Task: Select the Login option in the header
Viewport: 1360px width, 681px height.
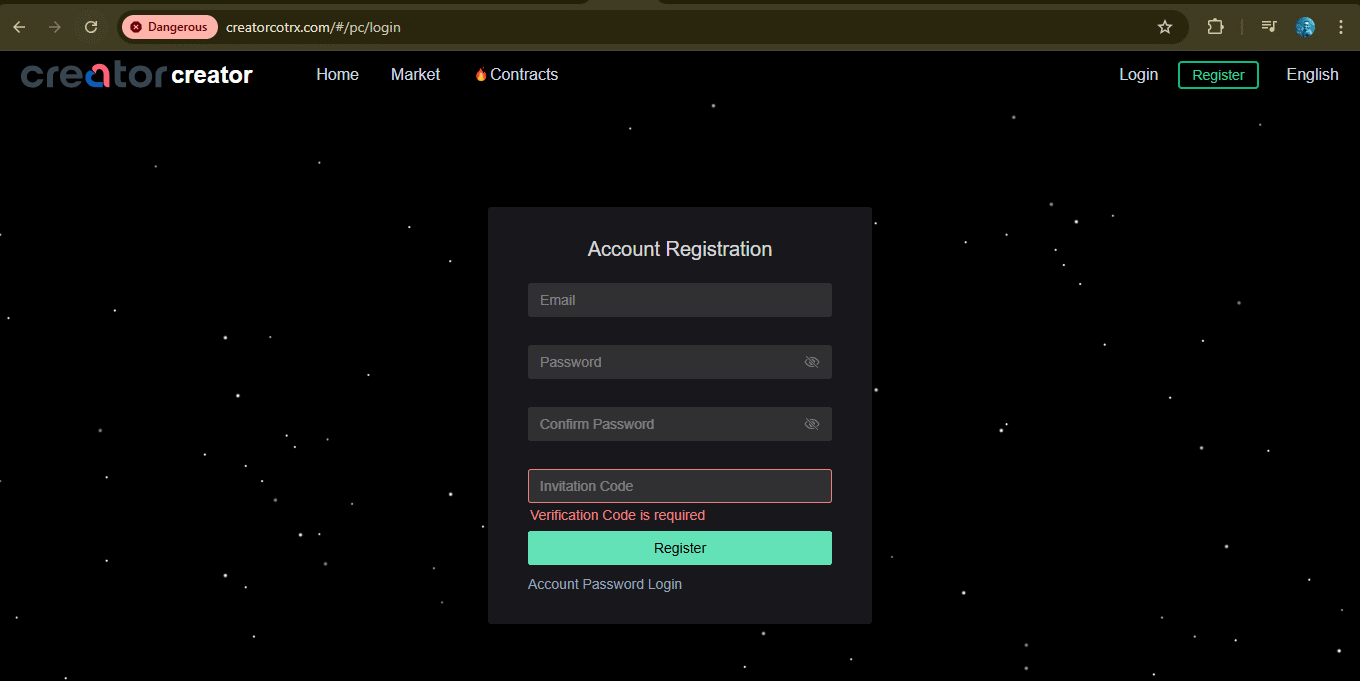Action: click(x=1138, y=74)
